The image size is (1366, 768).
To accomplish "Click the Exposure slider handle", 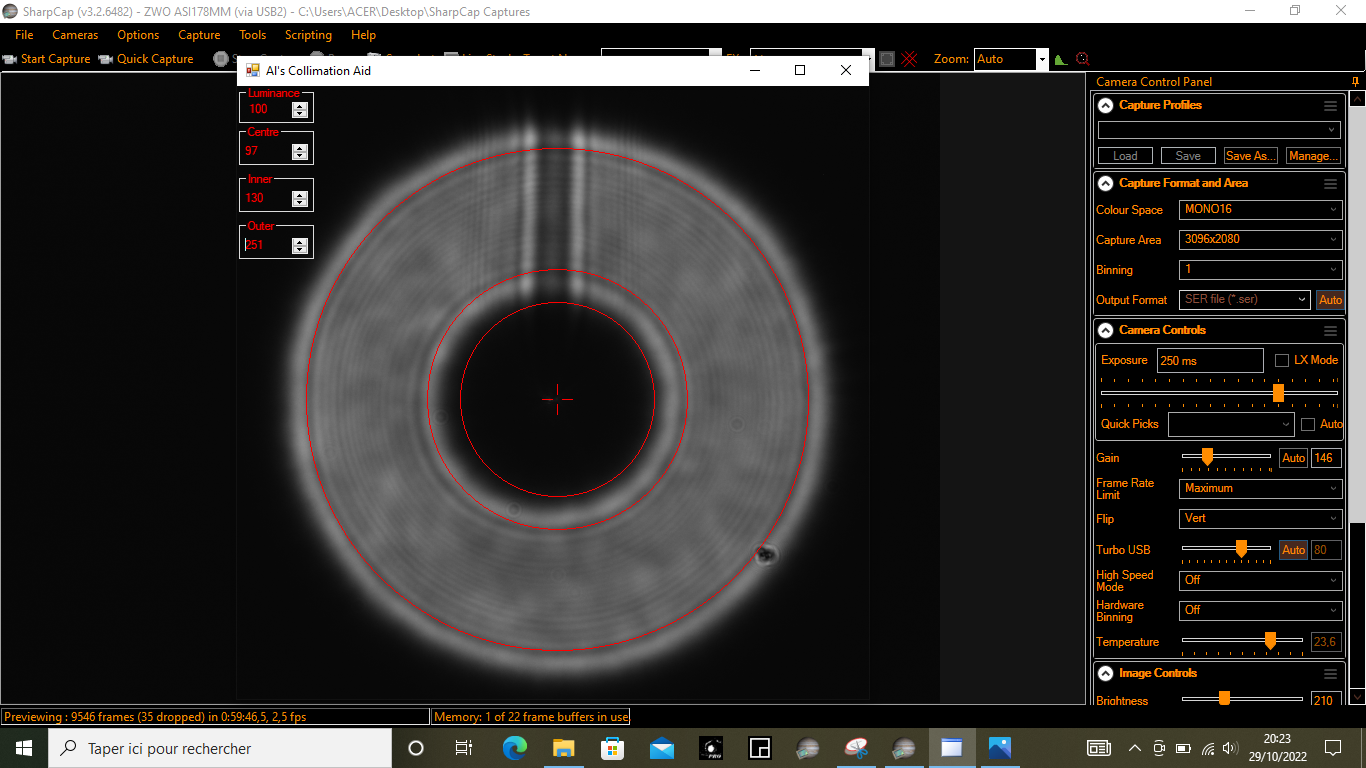I will click(x=1278, y=393).
